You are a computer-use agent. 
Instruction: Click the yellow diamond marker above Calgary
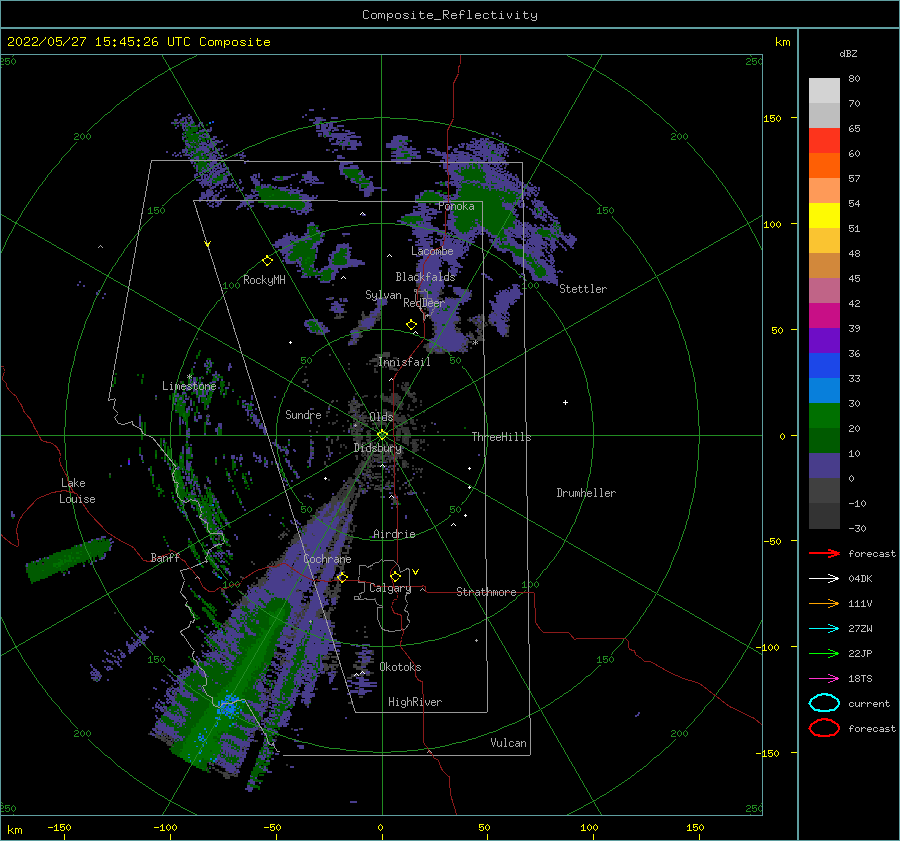pyautogui.click(x=395, y=576)
